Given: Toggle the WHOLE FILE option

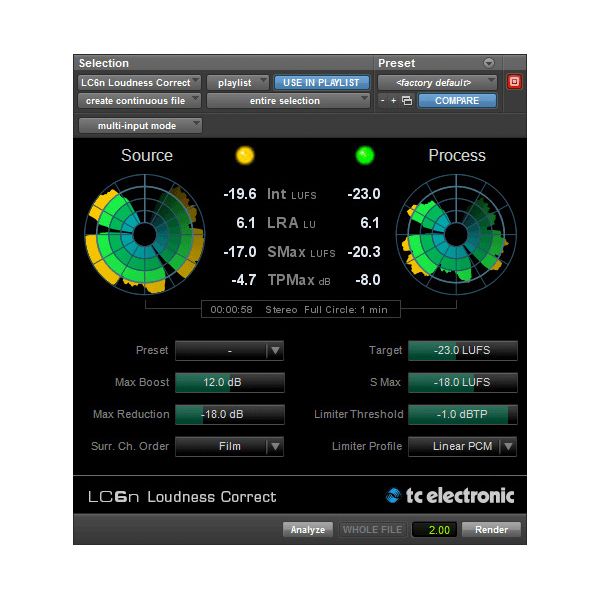Looking at the screenshot, I should click(372, 530).
